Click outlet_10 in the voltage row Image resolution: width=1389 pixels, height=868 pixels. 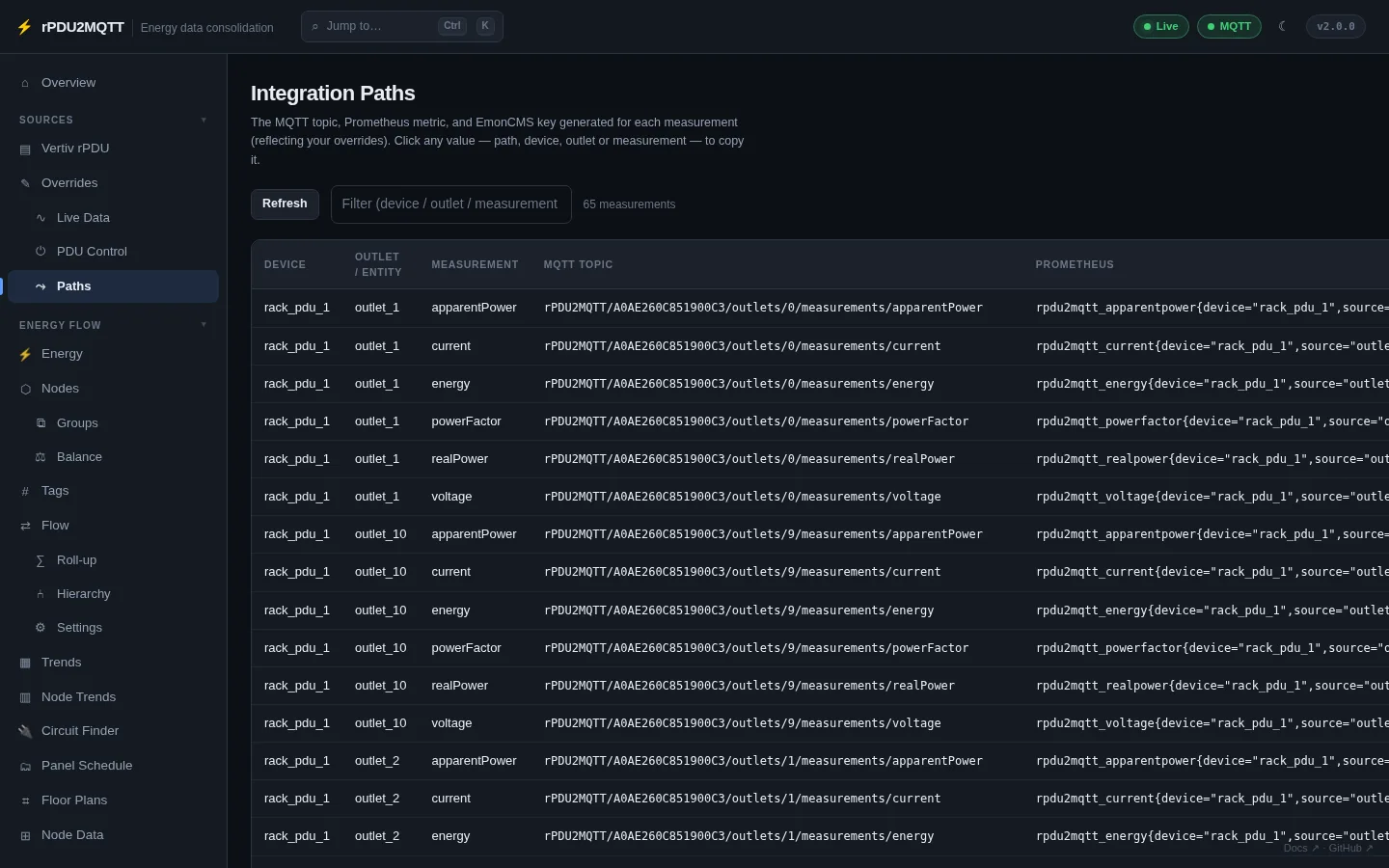coord(380,722)
